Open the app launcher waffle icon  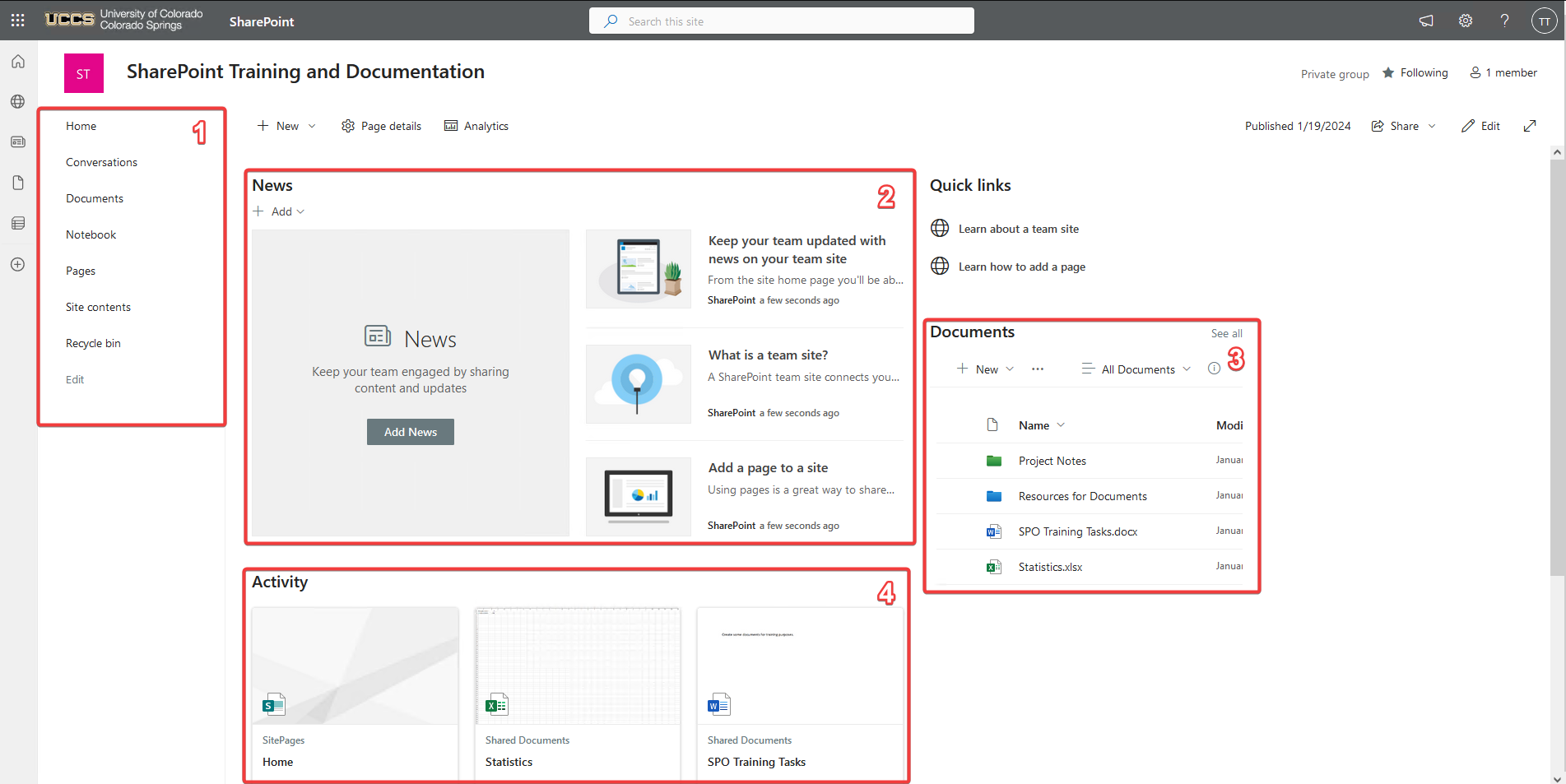coord(17,20)
